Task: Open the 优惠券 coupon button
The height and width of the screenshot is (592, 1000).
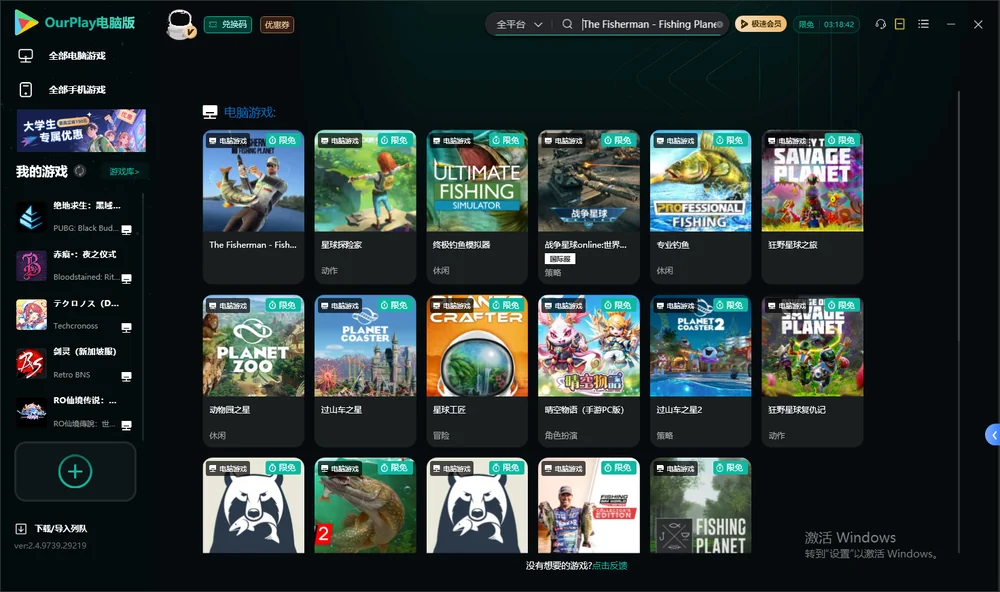Action: pos(277,25)
